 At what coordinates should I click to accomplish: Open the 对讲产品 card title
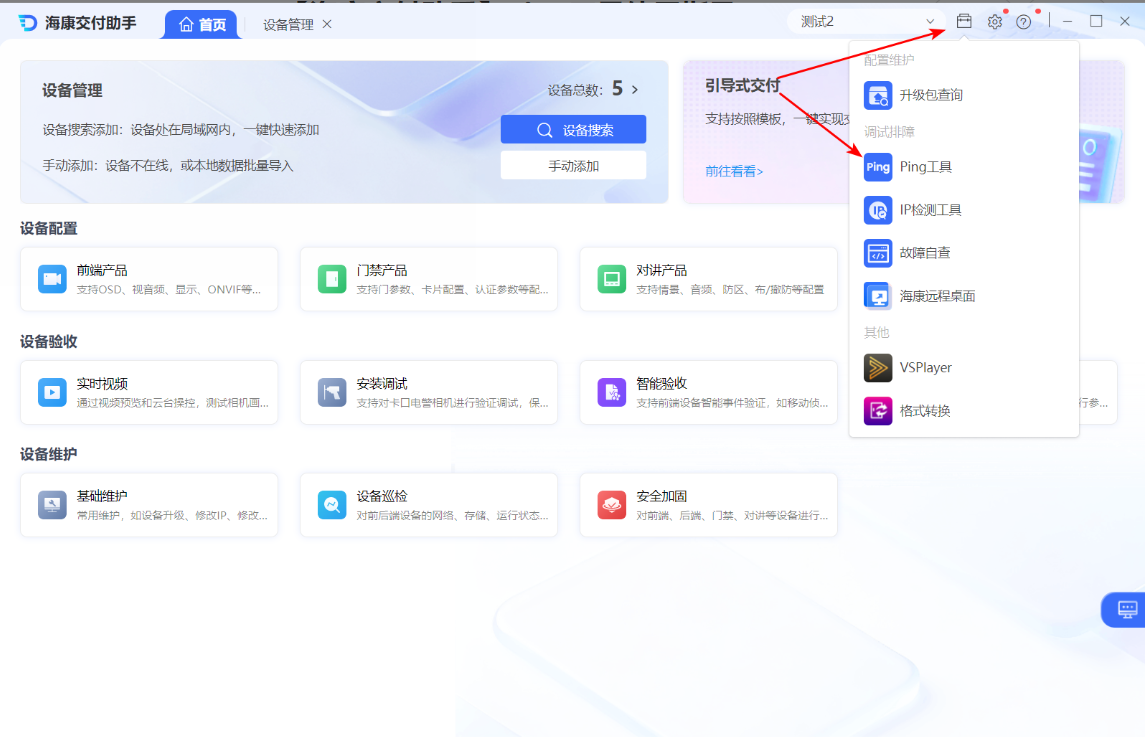661,270
